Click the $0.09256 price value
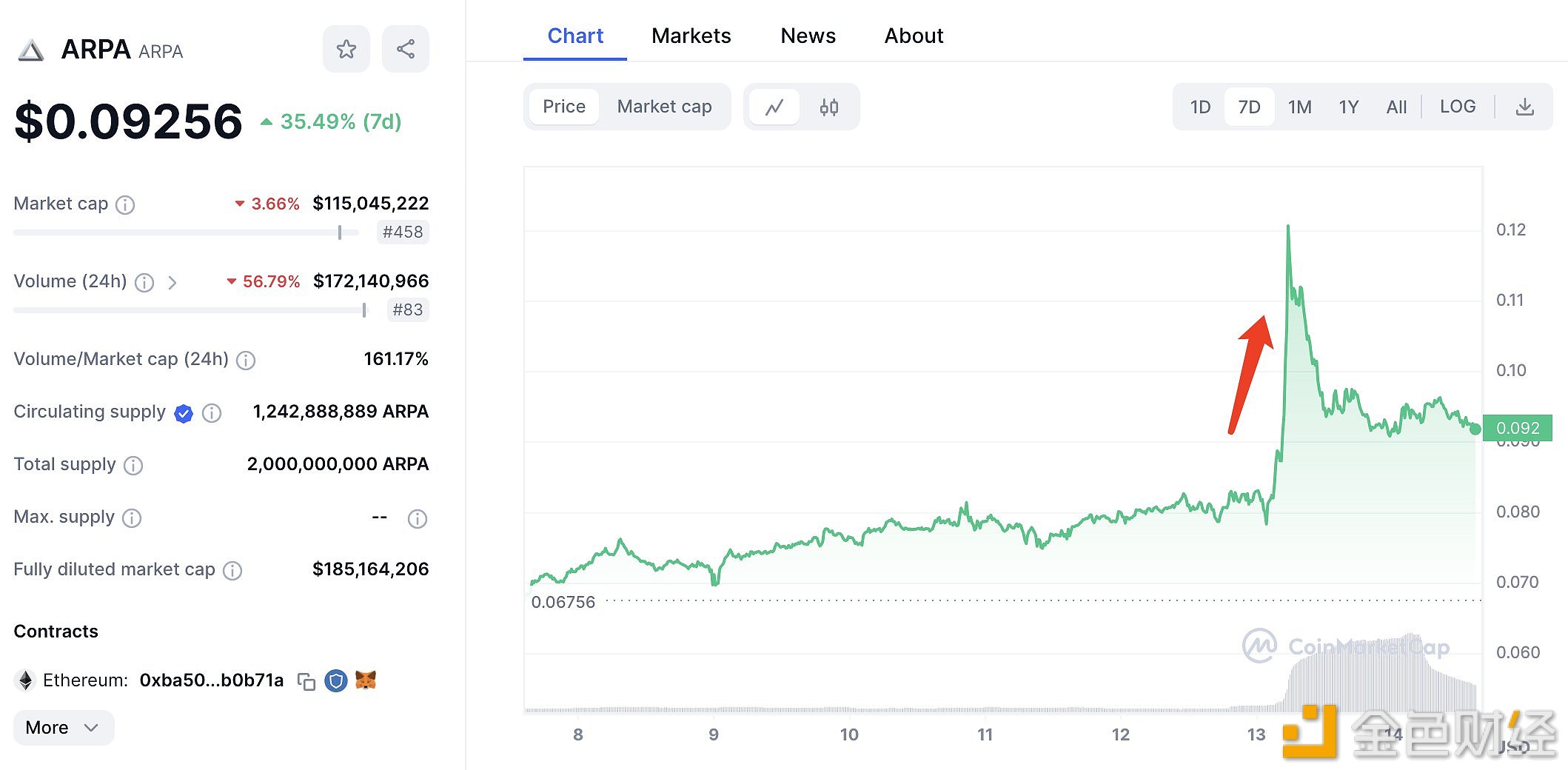The height and width of the screenshot is (770, 1568). click(x=129, y=121)
